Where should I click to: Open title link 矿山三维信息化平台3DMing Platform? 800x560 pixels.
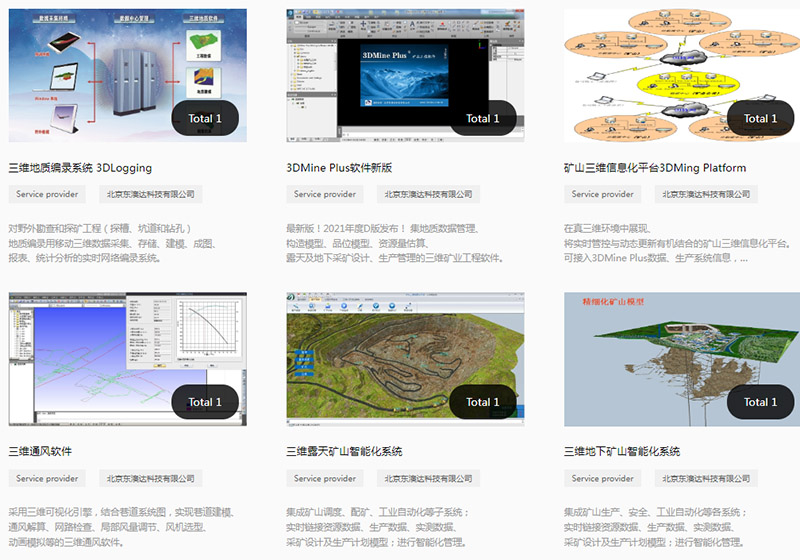655,168
